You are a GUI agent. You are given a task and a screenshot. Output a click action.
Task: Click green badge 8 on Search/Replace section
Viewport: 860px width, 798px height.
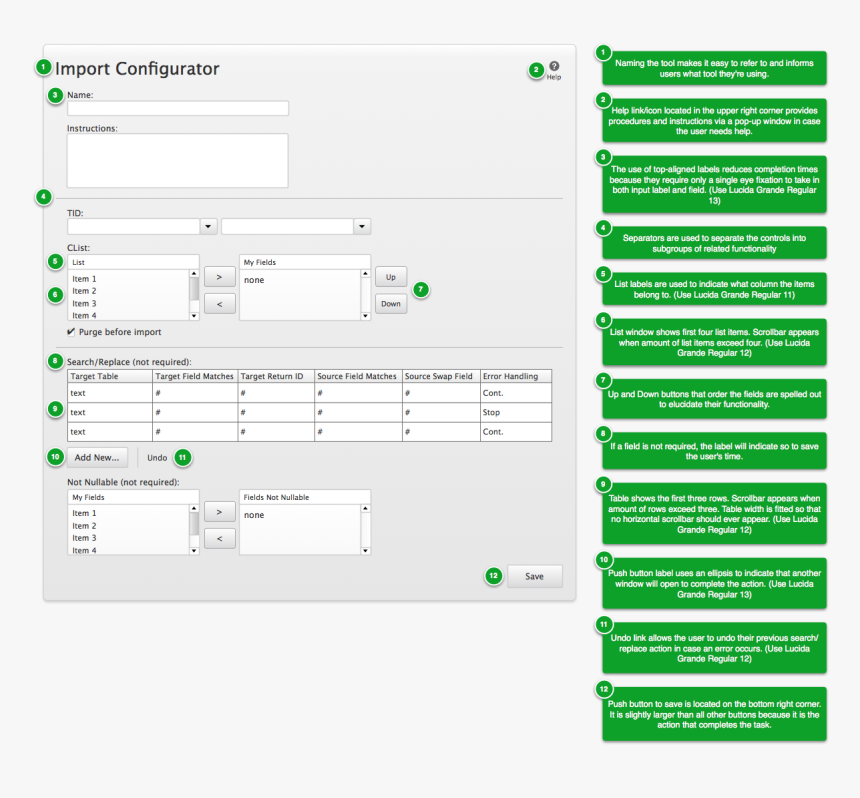tap(55, 361)
